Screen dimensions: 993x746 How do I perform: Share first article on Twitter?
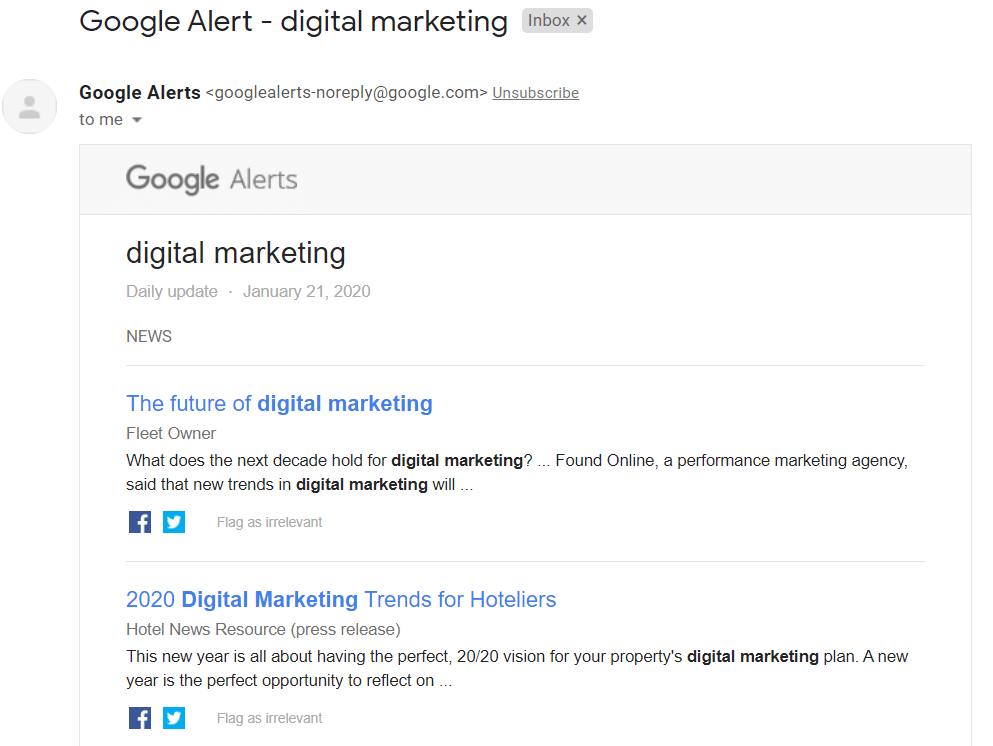click(x=174, y=521)
